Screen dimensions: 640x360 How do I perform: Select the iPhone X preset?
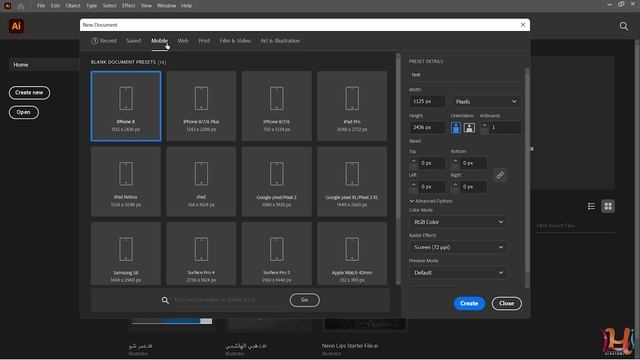(126, 106)
